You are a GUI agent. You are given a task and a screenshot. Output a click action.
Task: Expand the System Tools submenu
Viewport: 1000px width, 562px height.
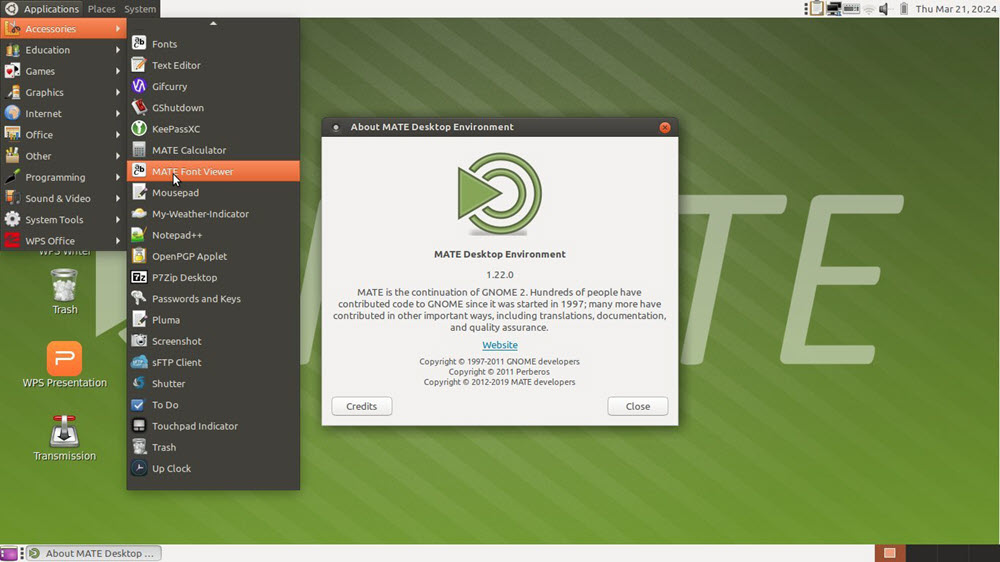54,220
